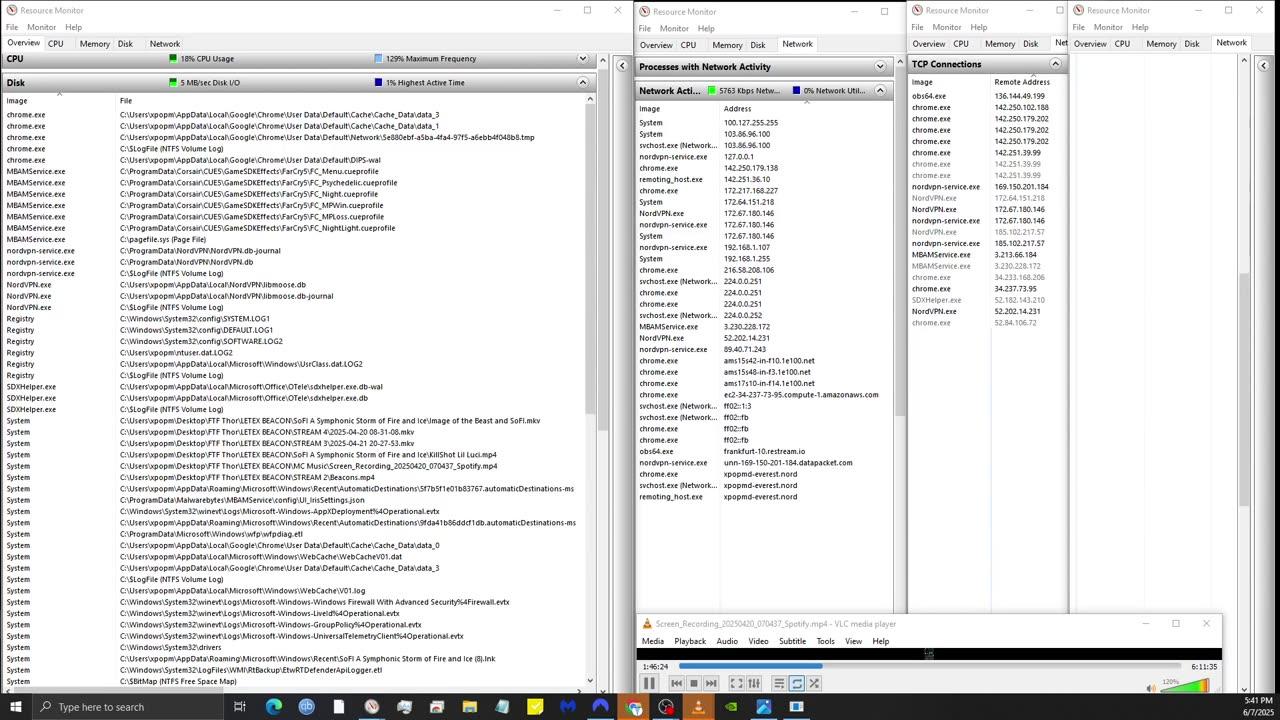Image resolution: width=1280 pixels, height=720 pixels.
Task: Click the blue 129% Maximum Frequency swatch
Action: click(x=378, y=59)
